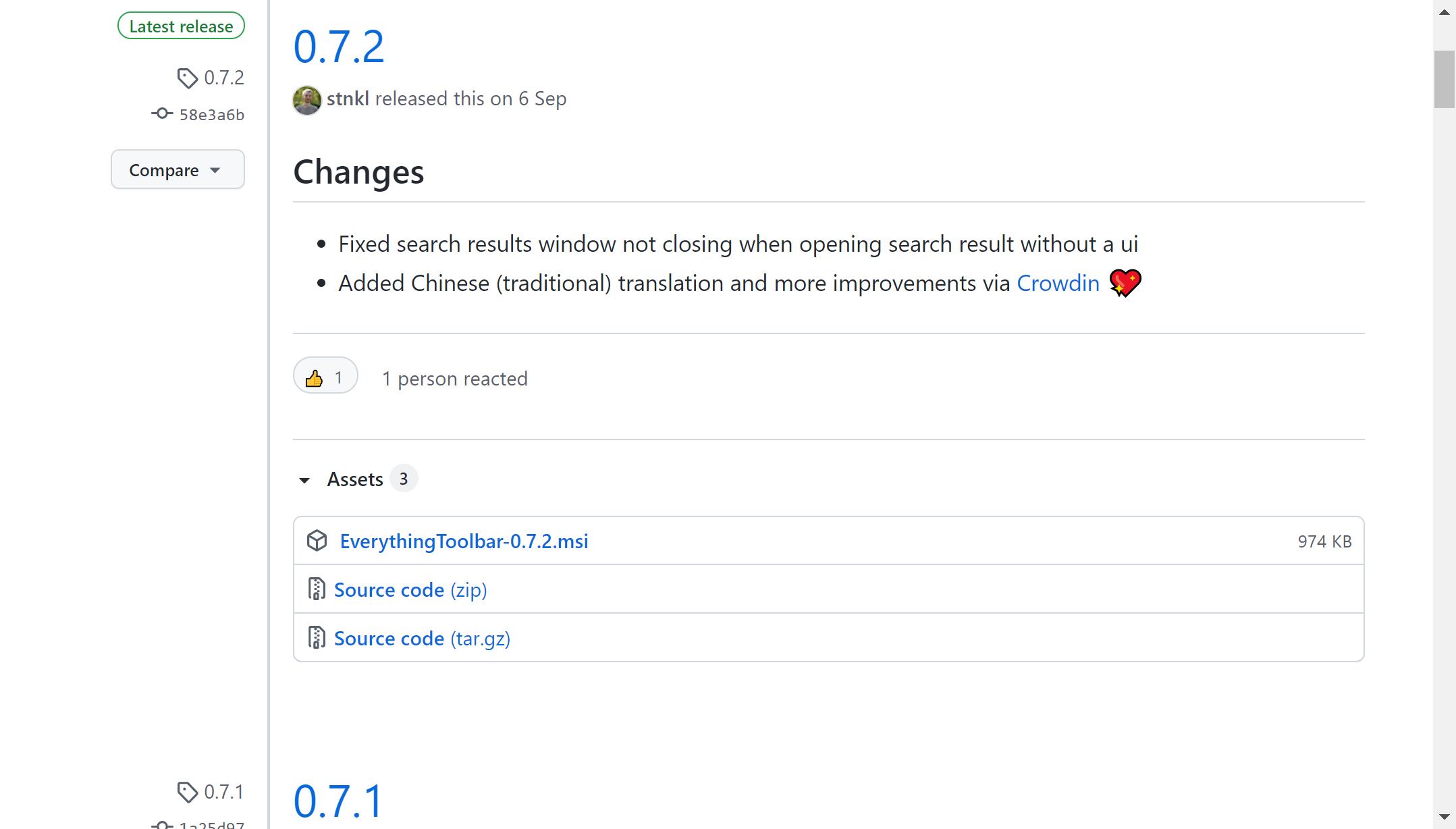Click stnkl's avatar picture
The width and height of the screenshot is (1456, 829).
pos(306,100)
